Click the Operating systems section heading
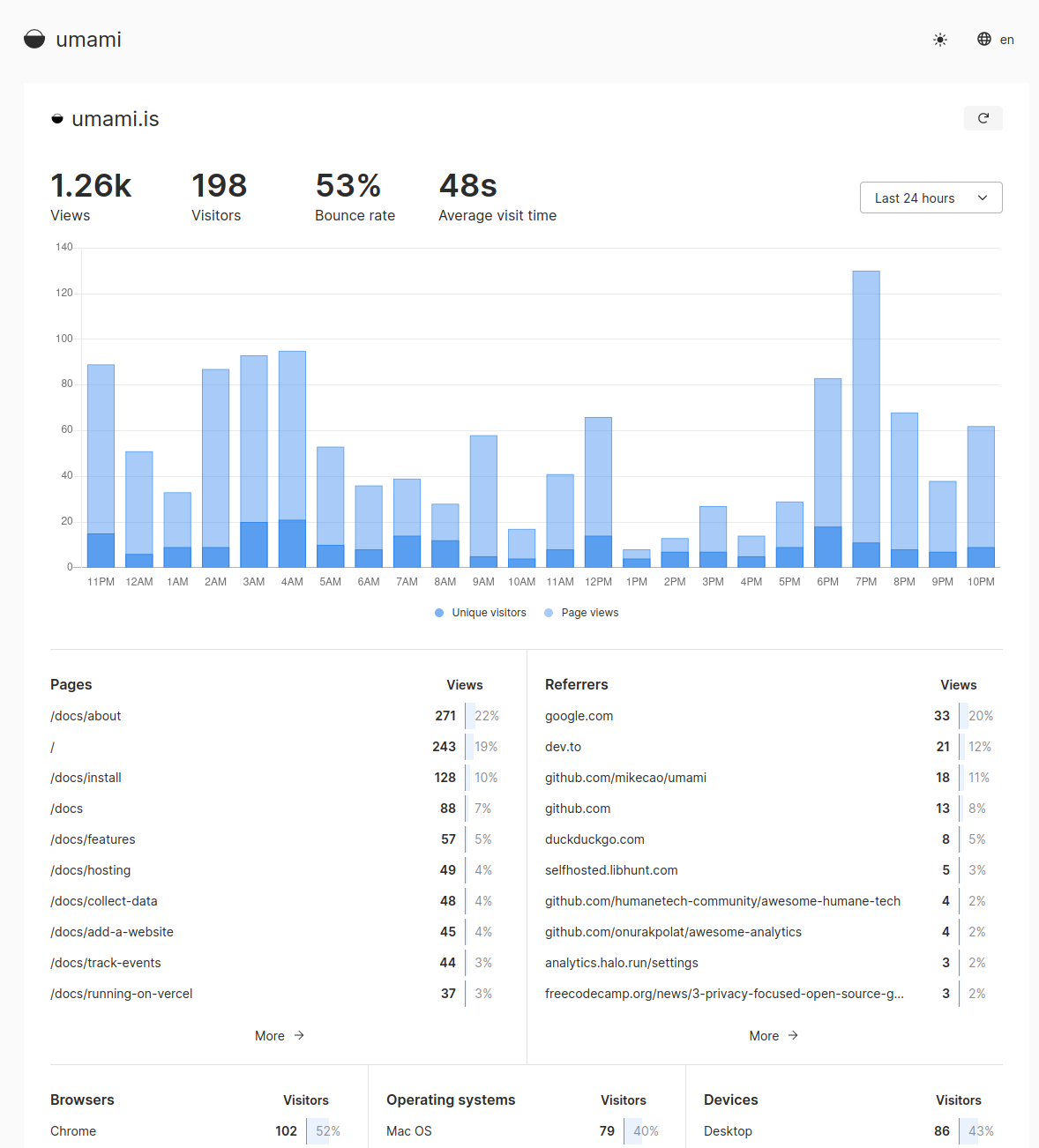 (451, 1100)
